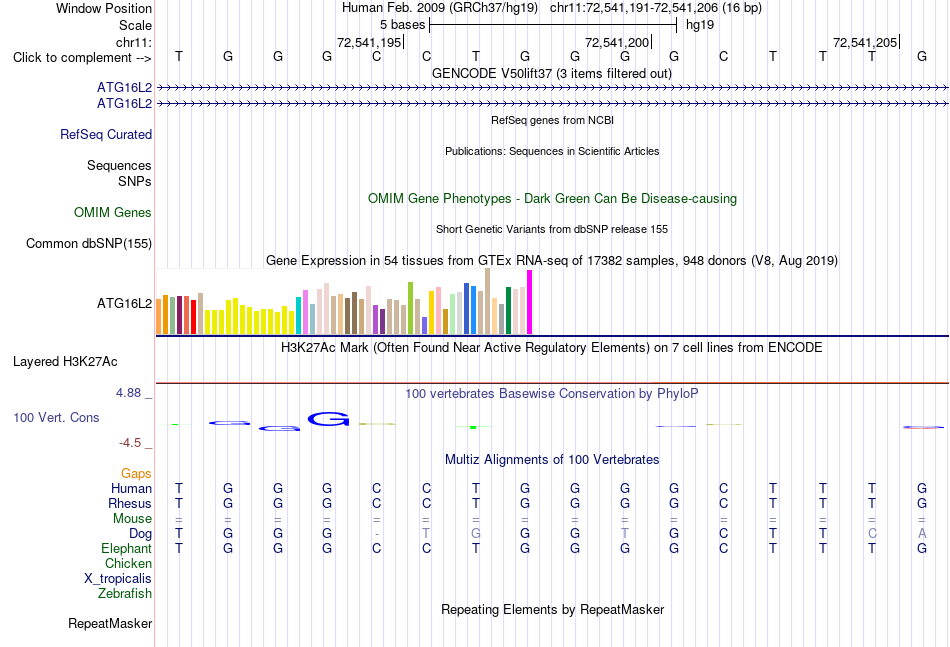Click the dark green bar in GTEx chart

tap(508, 311)
